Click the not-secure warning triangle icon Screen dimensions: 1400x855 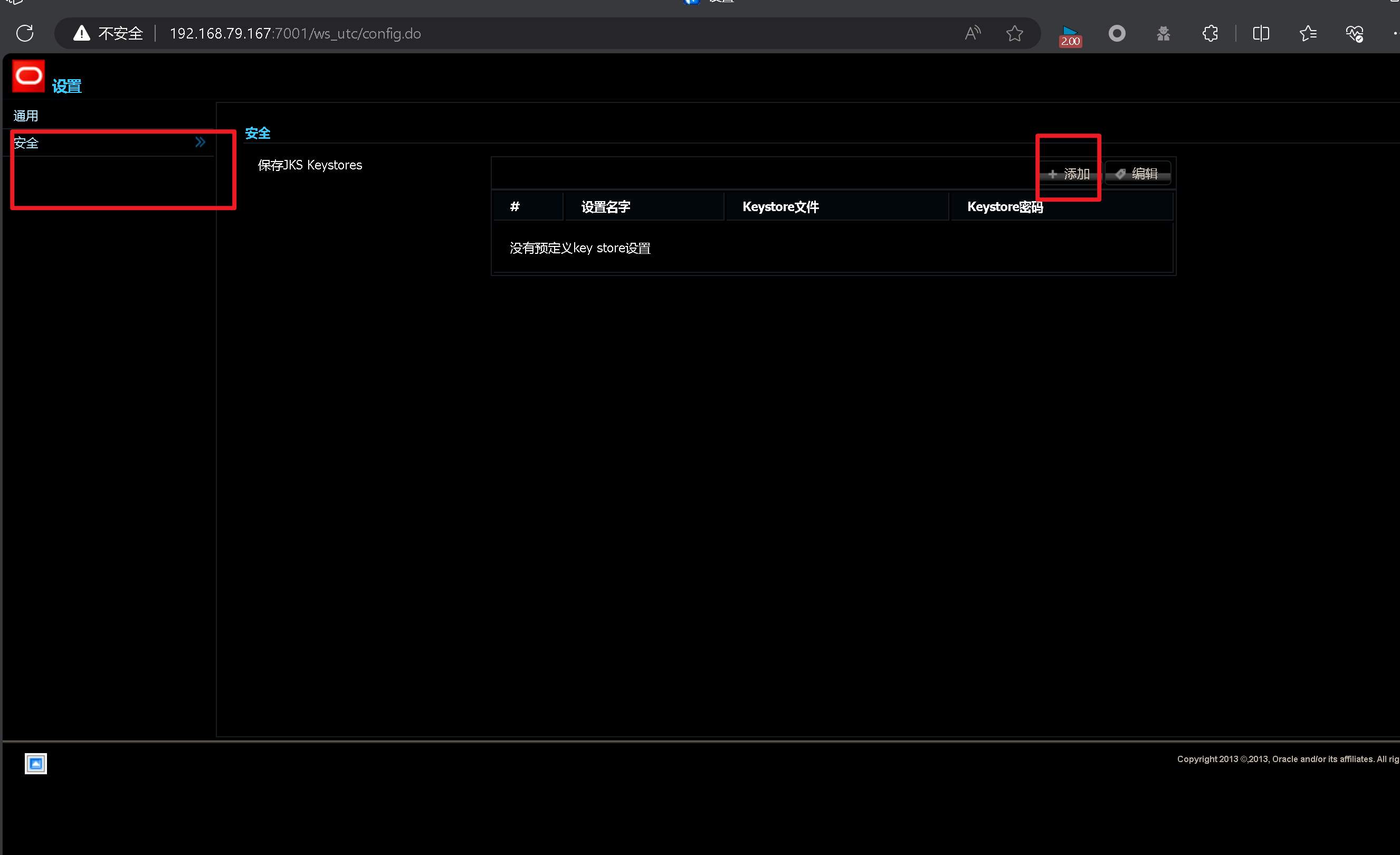[x=82, y=34]
